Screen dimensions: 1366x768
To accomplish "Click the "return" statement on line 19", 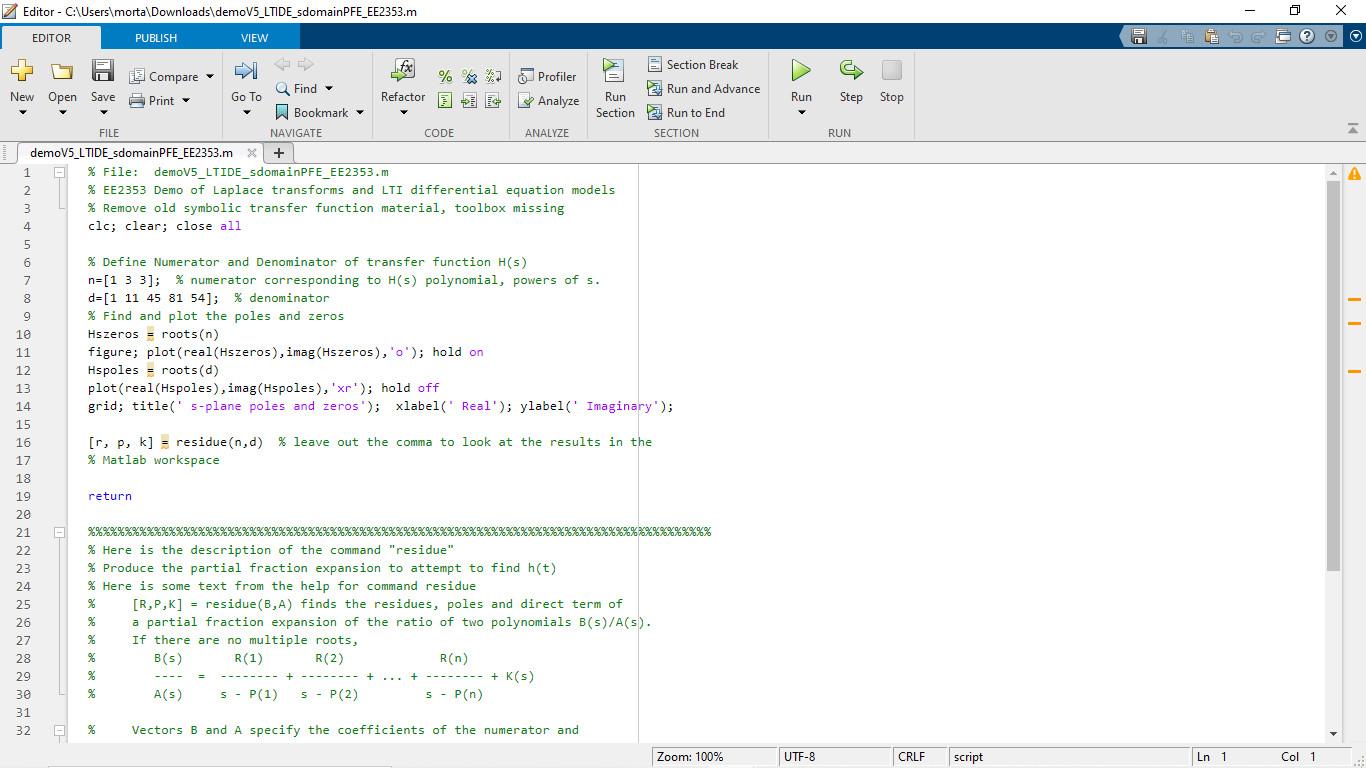I will point(110,496).
